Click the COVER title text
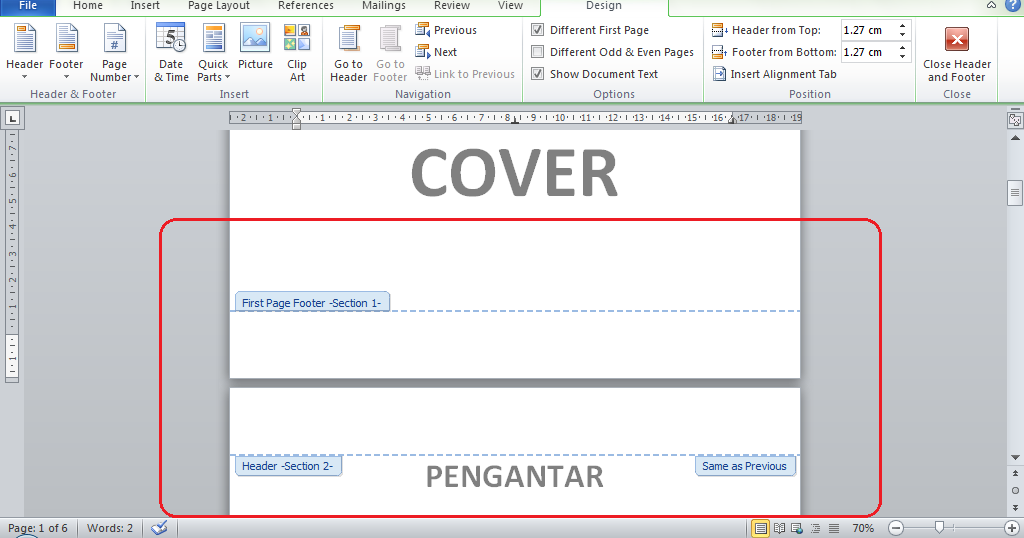This screenshot has width=1024, height=538. [x=515, y=172]
